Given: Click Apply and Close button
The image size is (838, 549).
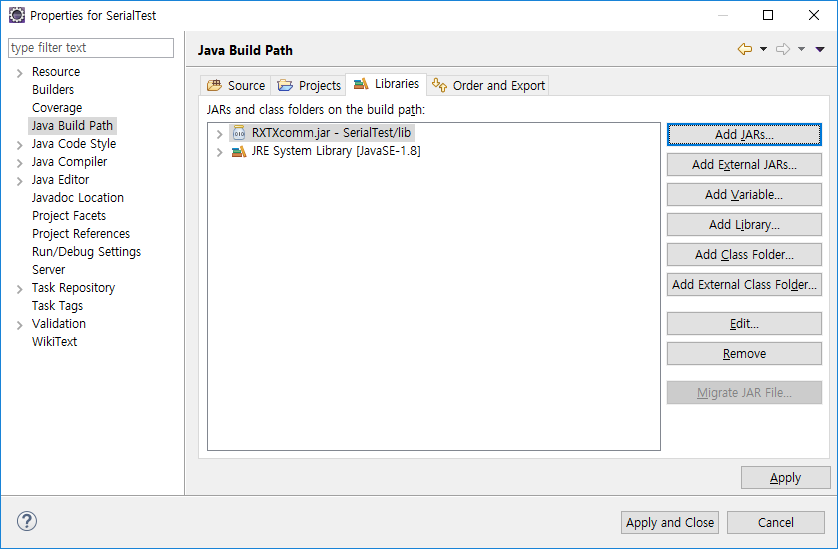Looking at the screenshot, I should coord(670,522).
